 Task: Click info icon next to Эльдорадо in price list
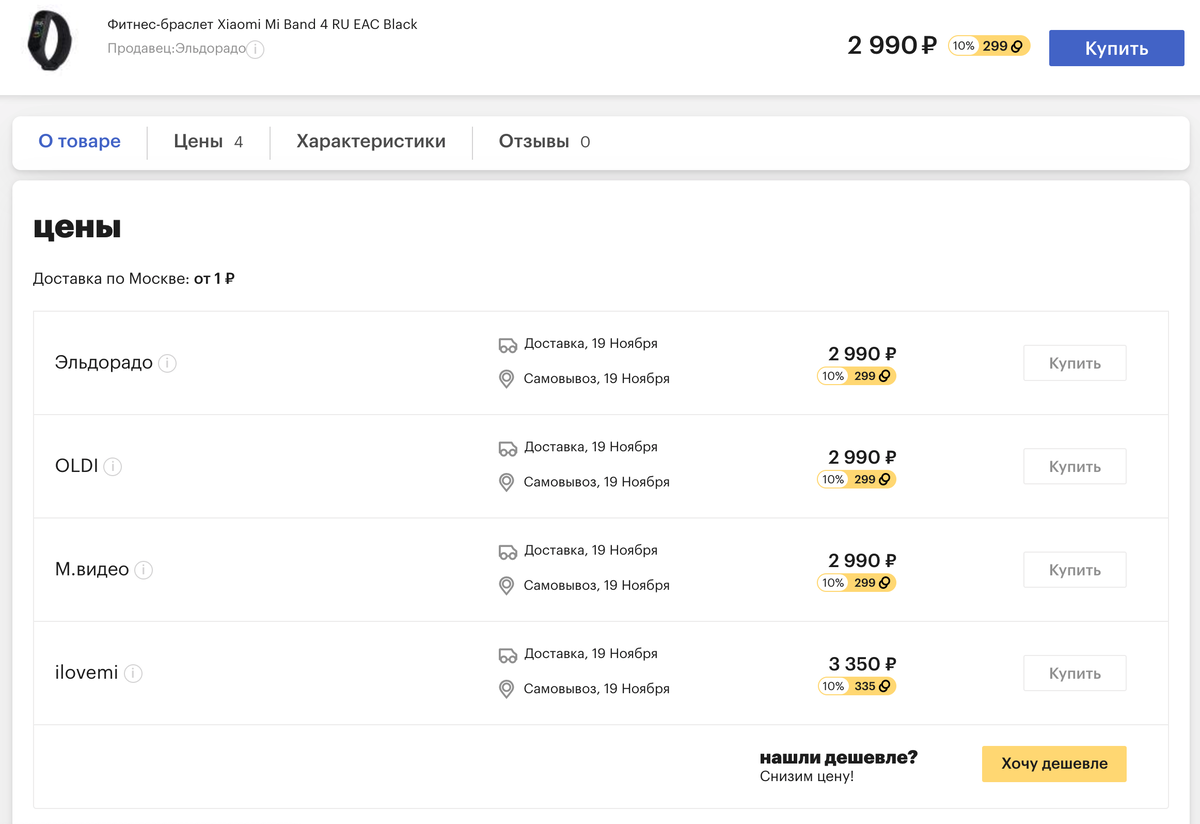(x=168, y=364)
